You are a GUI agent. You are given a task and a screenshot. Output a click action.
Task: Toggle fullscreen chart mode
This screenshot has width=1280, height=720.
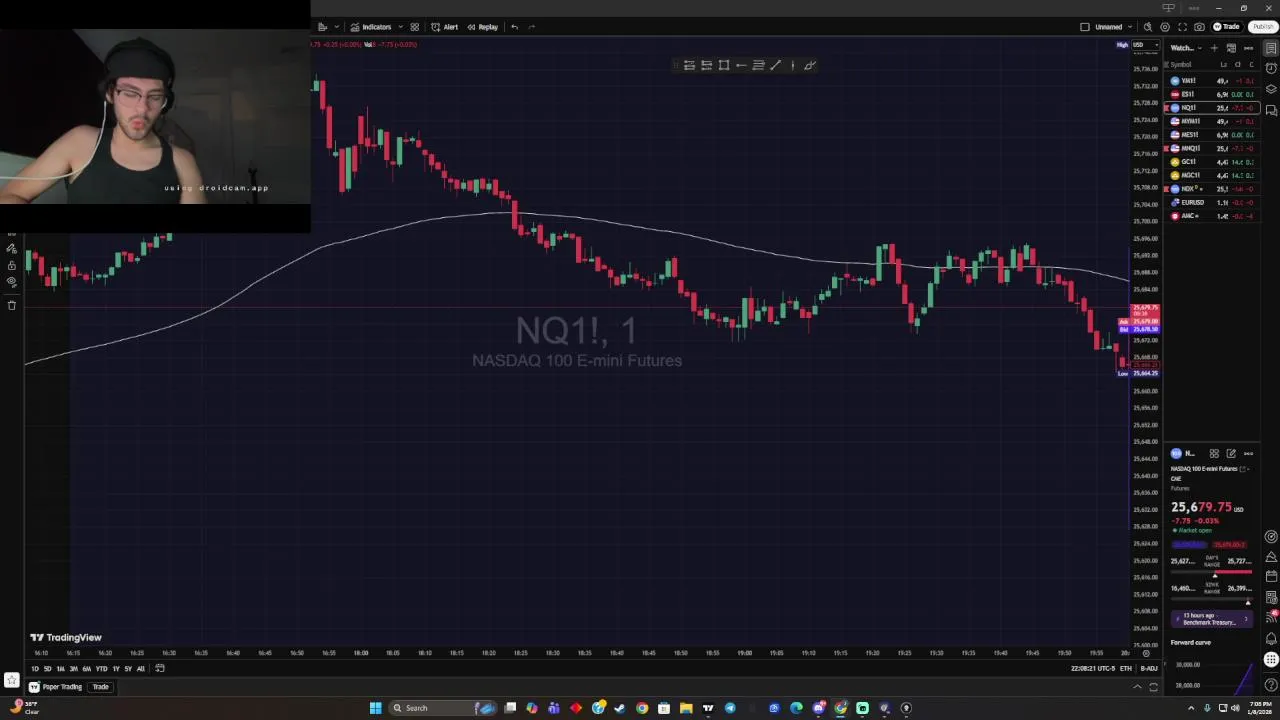tap(1182, 27)
